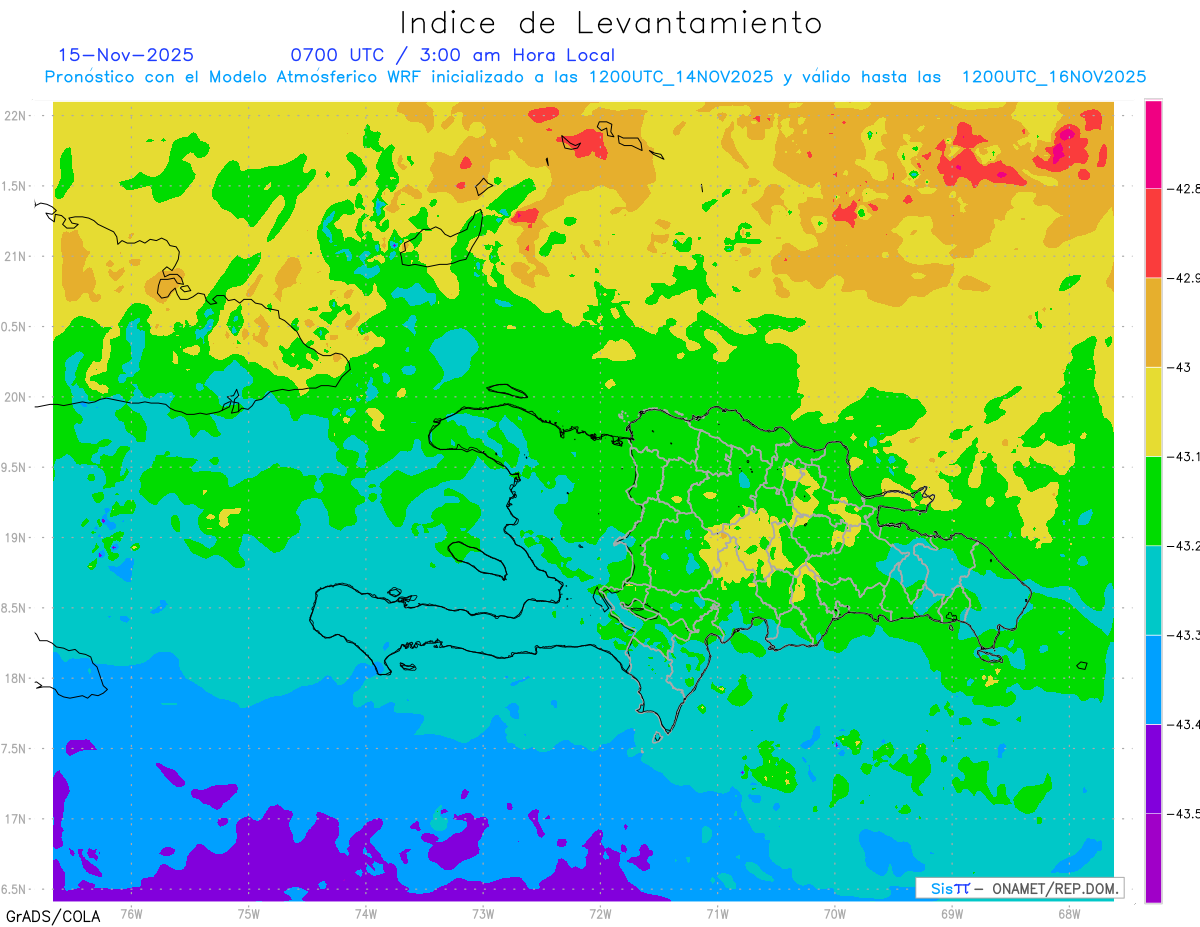
Task: Click the '15-Nov-2025' date label
Action: (x=126, y=55)
